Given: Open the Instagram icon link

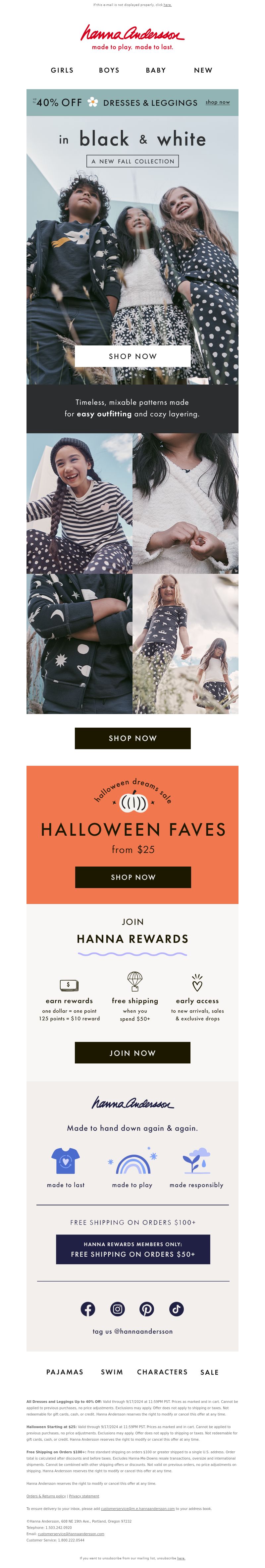Looking at the screenshot, I should [117, 1309].
